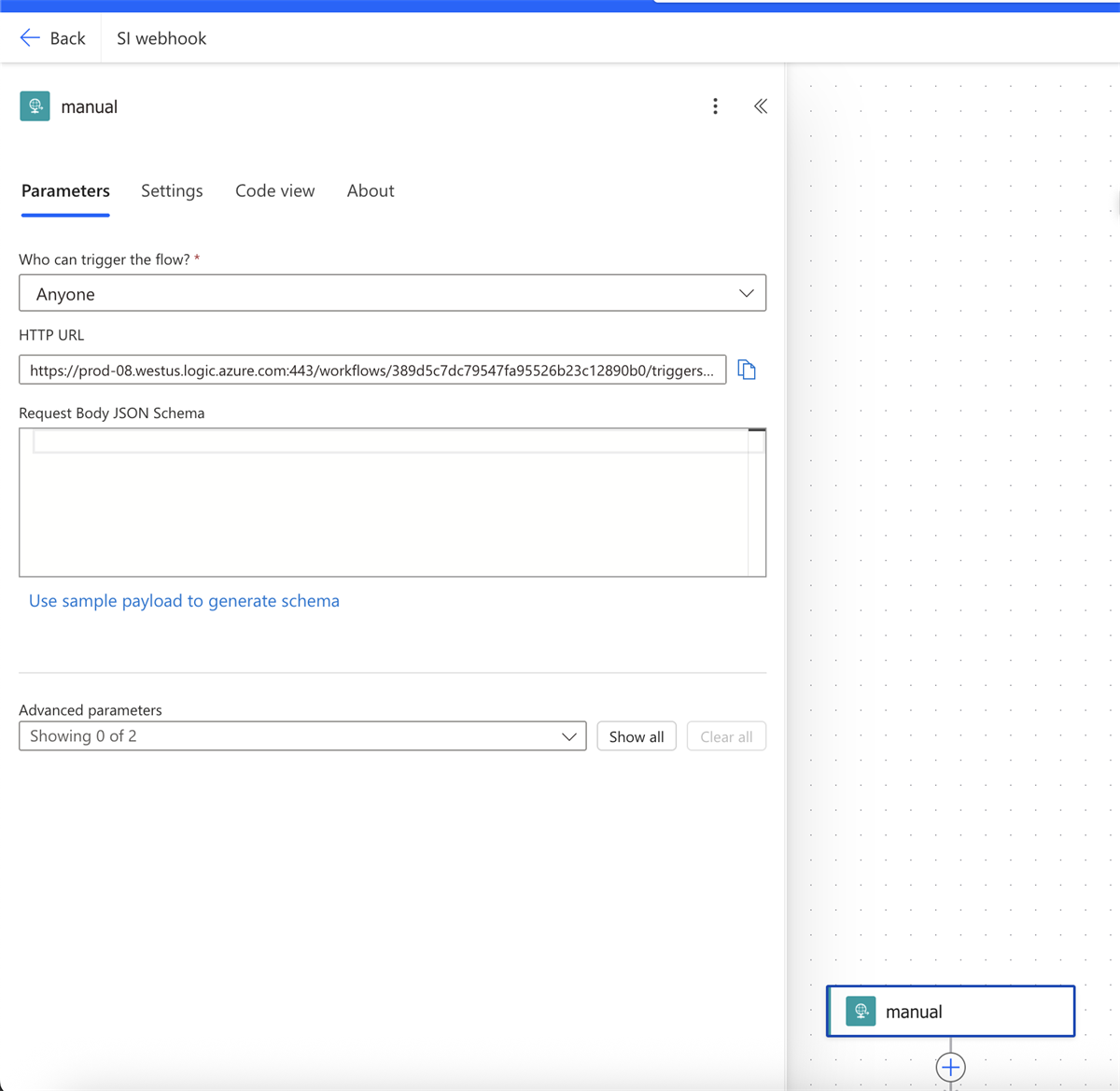Switch to the Parameters tab
Image resolution: width=1120 pixels, height=1091 pixels.
coord(65,190)
